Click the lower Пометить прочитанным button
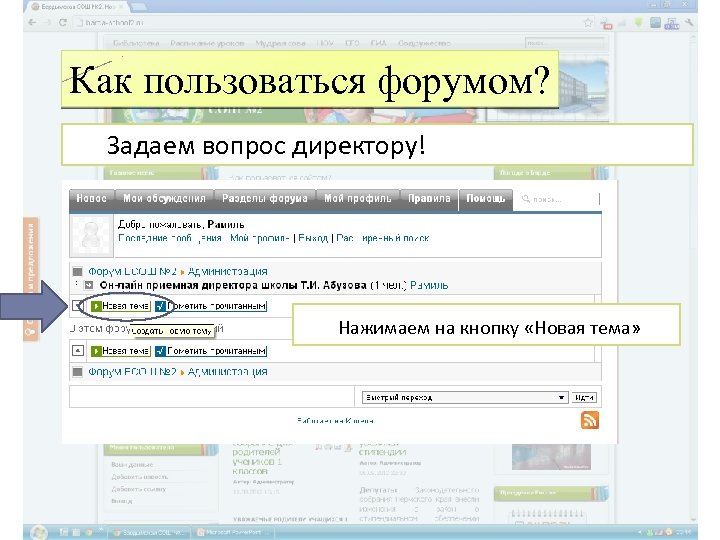The image size is (720, 540). 210,351
